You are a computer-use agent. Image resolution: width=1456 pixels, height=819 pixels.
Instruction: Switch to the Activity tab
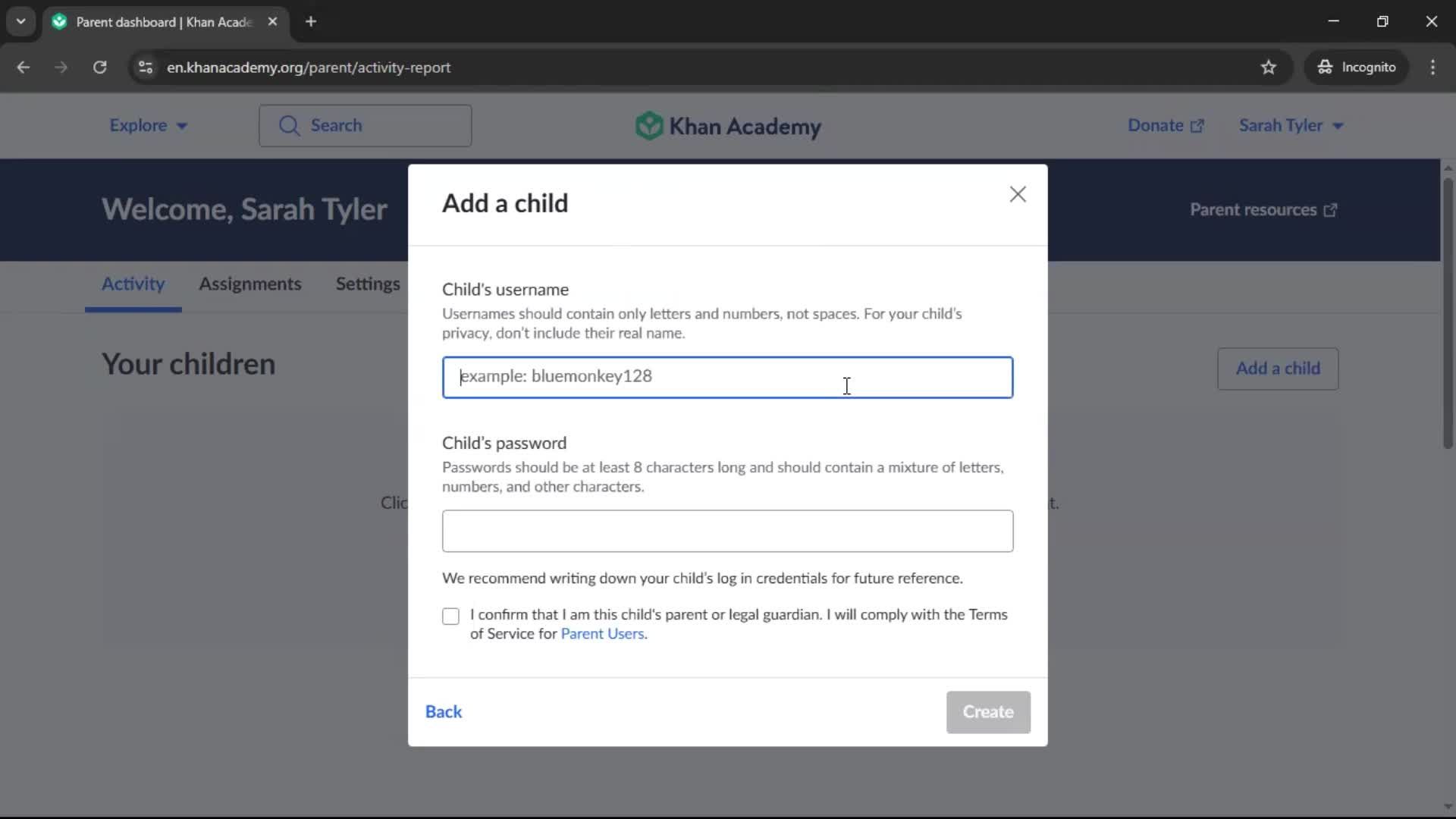[133, 284]
